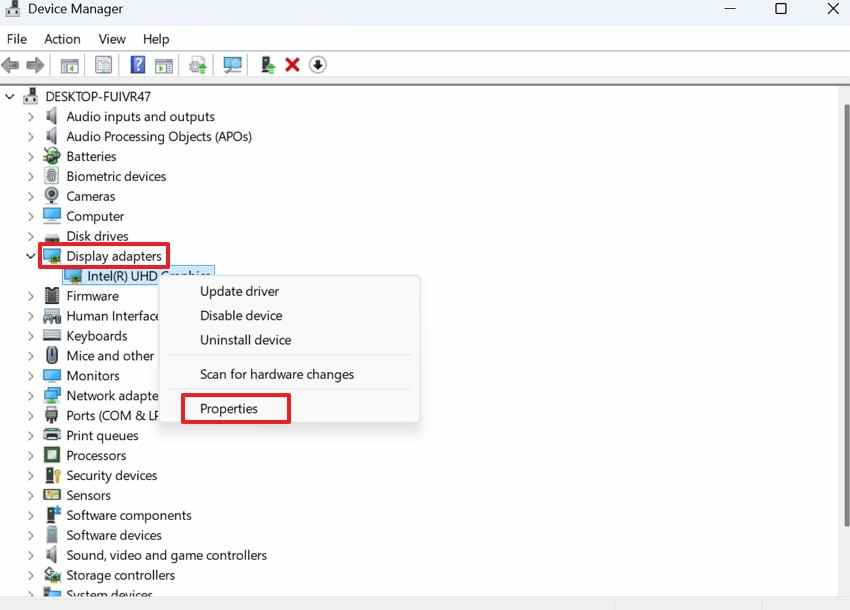Expand the Sound, video and game controllers chevron
This screenshot has height=610, width=850.
[x=31, y=555]
